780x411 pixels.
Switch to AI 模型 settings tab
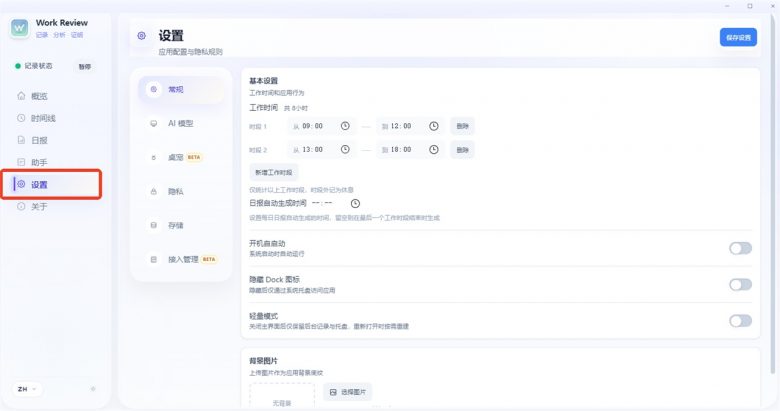[181, 123]
